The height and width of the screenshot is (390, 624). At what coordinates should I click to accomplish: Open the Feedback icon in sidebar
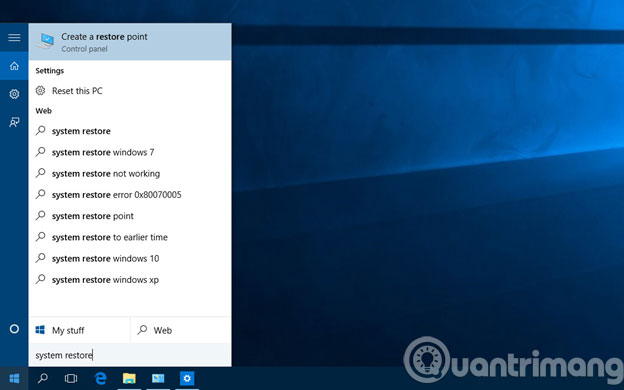click(14, 122)
